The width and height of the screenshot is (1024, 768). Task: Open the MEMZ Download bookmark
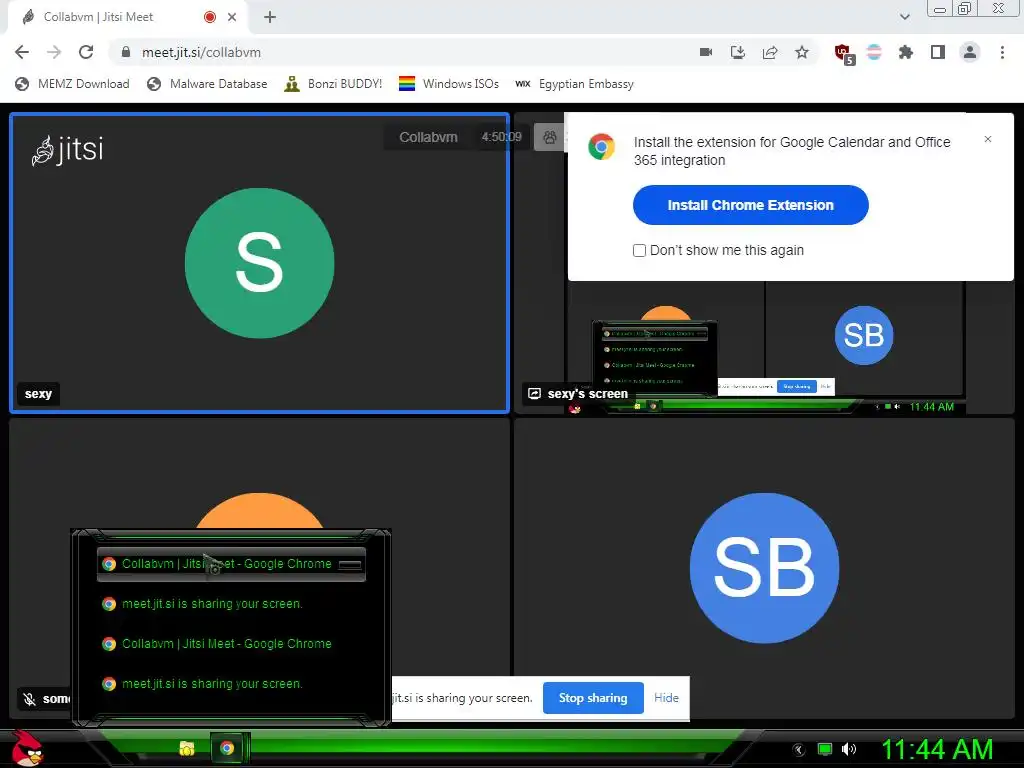pos(72,84)
